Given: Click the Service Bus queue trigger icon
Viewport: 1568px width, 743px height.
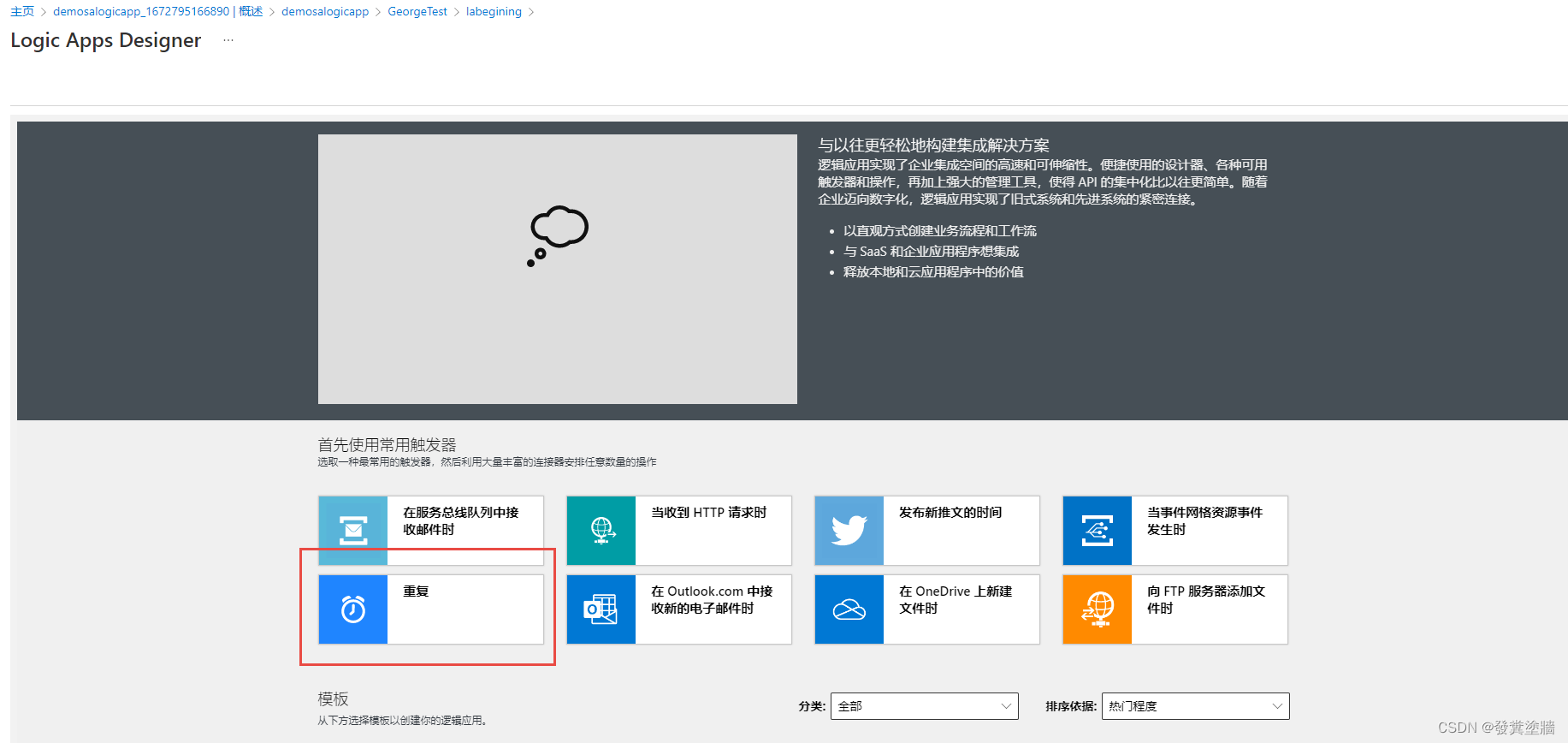Looking at the screenshot, I should (353, 531).
